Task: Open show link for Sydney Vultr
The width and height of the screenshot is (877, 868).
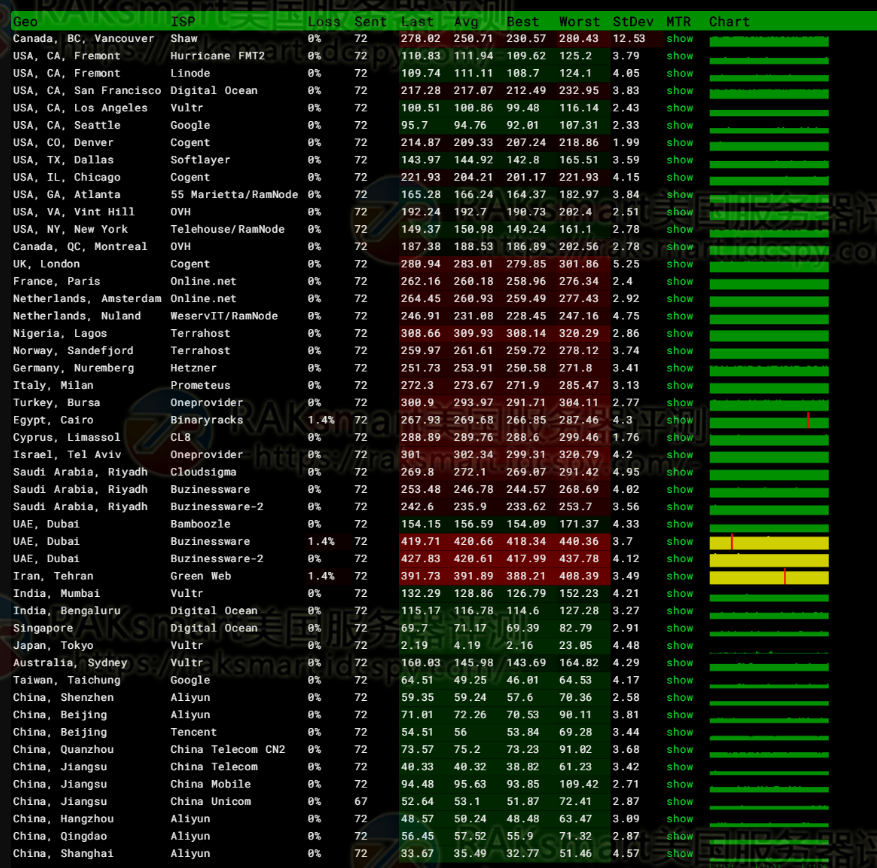Action: pos(680,663)
